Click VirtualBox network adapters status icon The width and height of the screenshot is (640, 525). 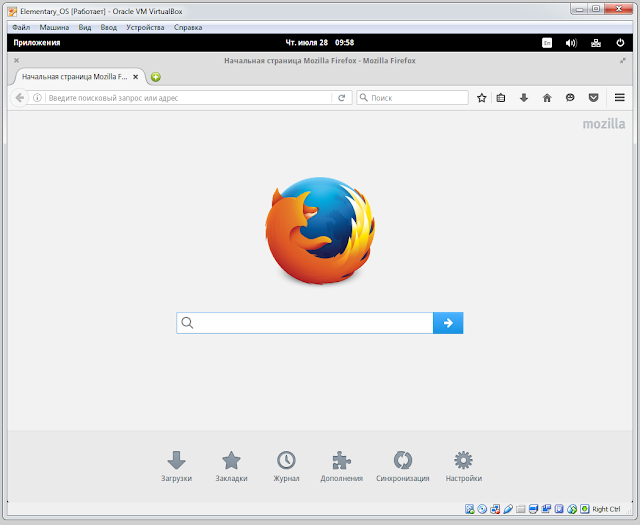click(x=495, y=509)
